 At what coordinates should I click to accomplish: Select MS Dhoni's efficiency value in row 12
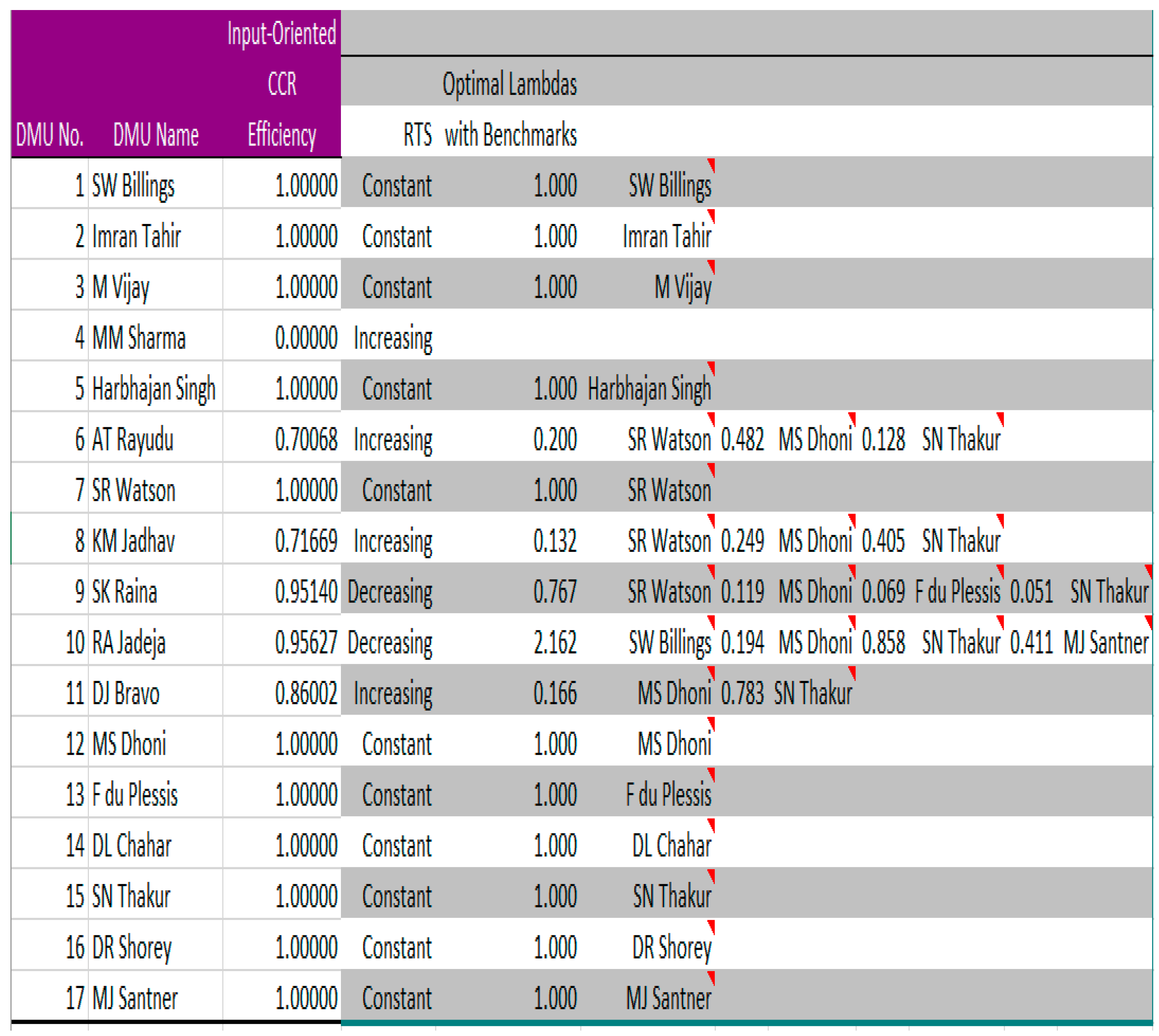click(306, 744)
